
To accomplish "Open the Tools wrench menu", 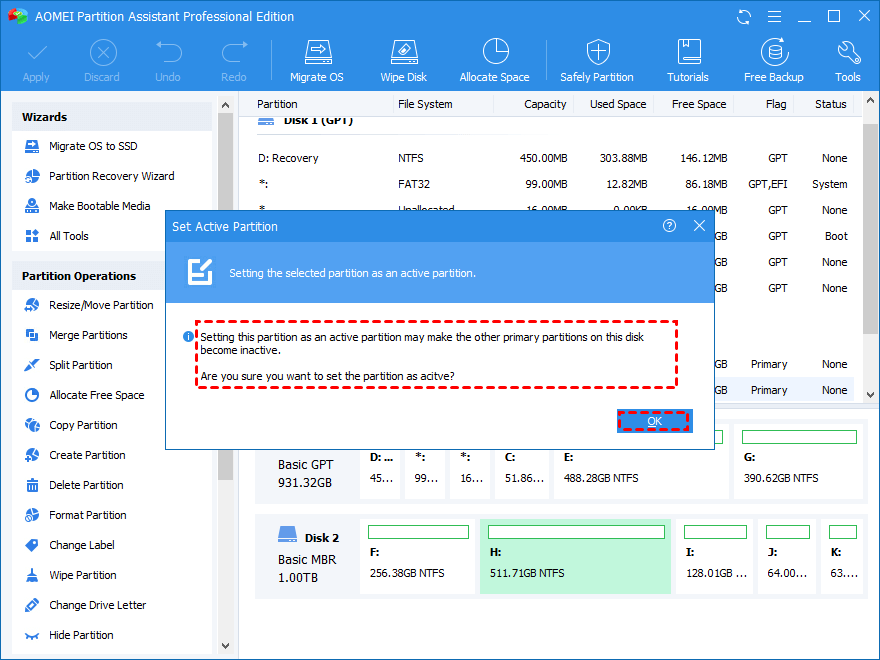I will coord(848,61).
